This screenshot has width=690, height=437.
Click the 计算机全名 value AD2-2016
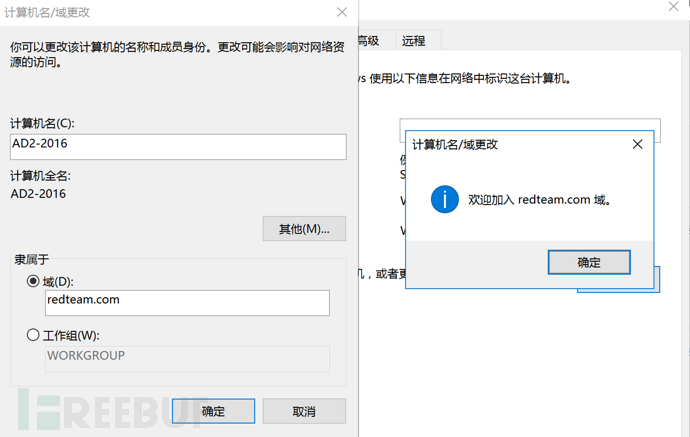tap(38, 193)
